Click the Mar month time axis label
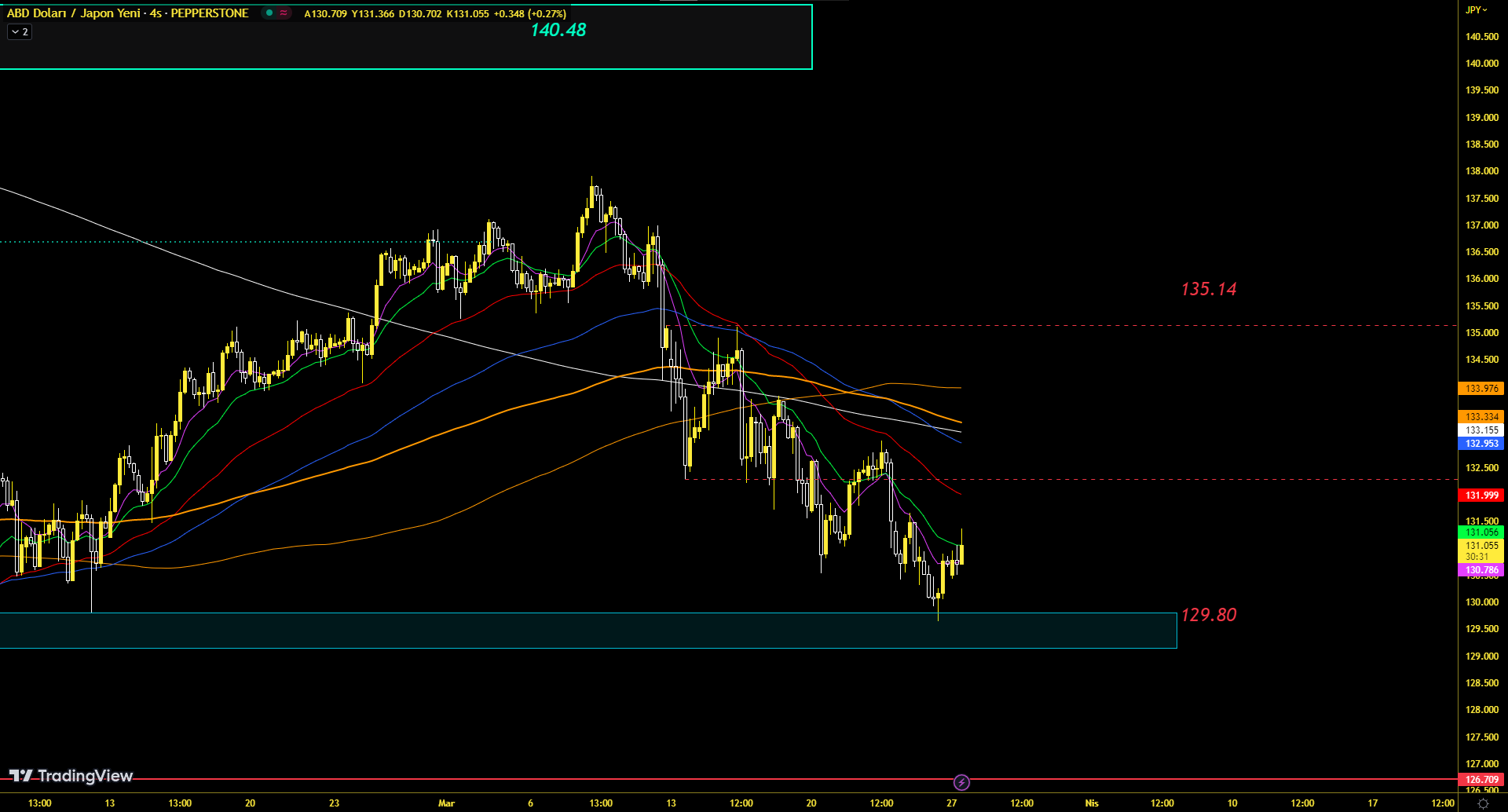1508x812 pixels. 446,803
